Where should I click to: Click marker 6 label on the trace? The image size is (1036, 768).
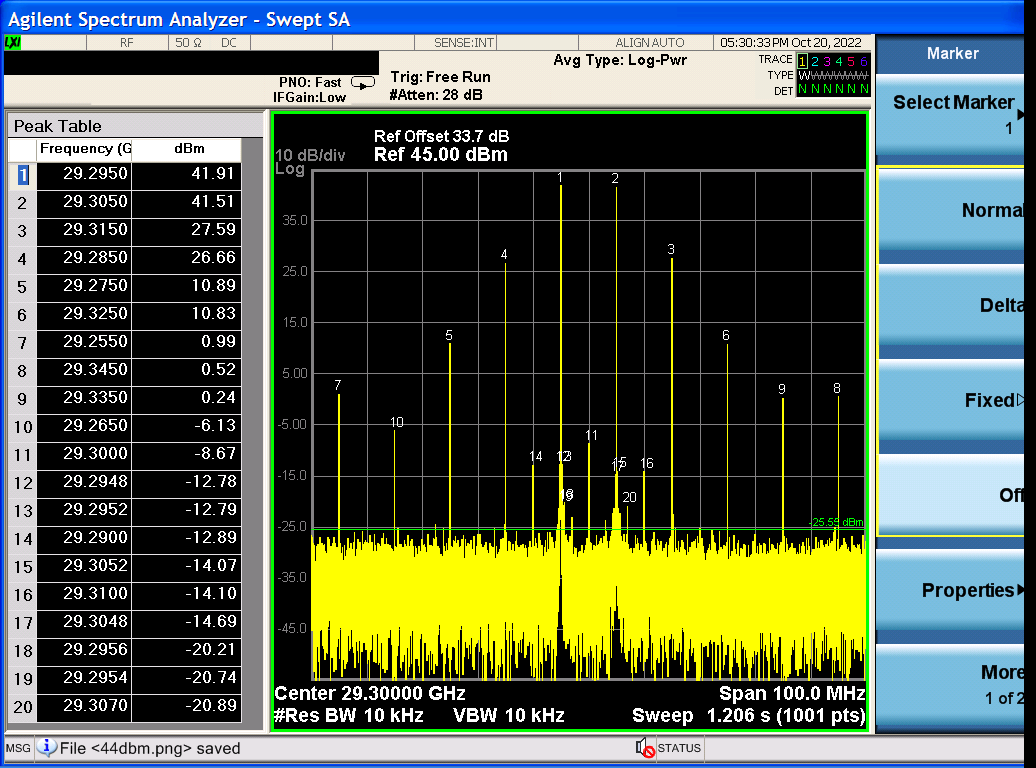pyautogui.click(x=725, y=336)
